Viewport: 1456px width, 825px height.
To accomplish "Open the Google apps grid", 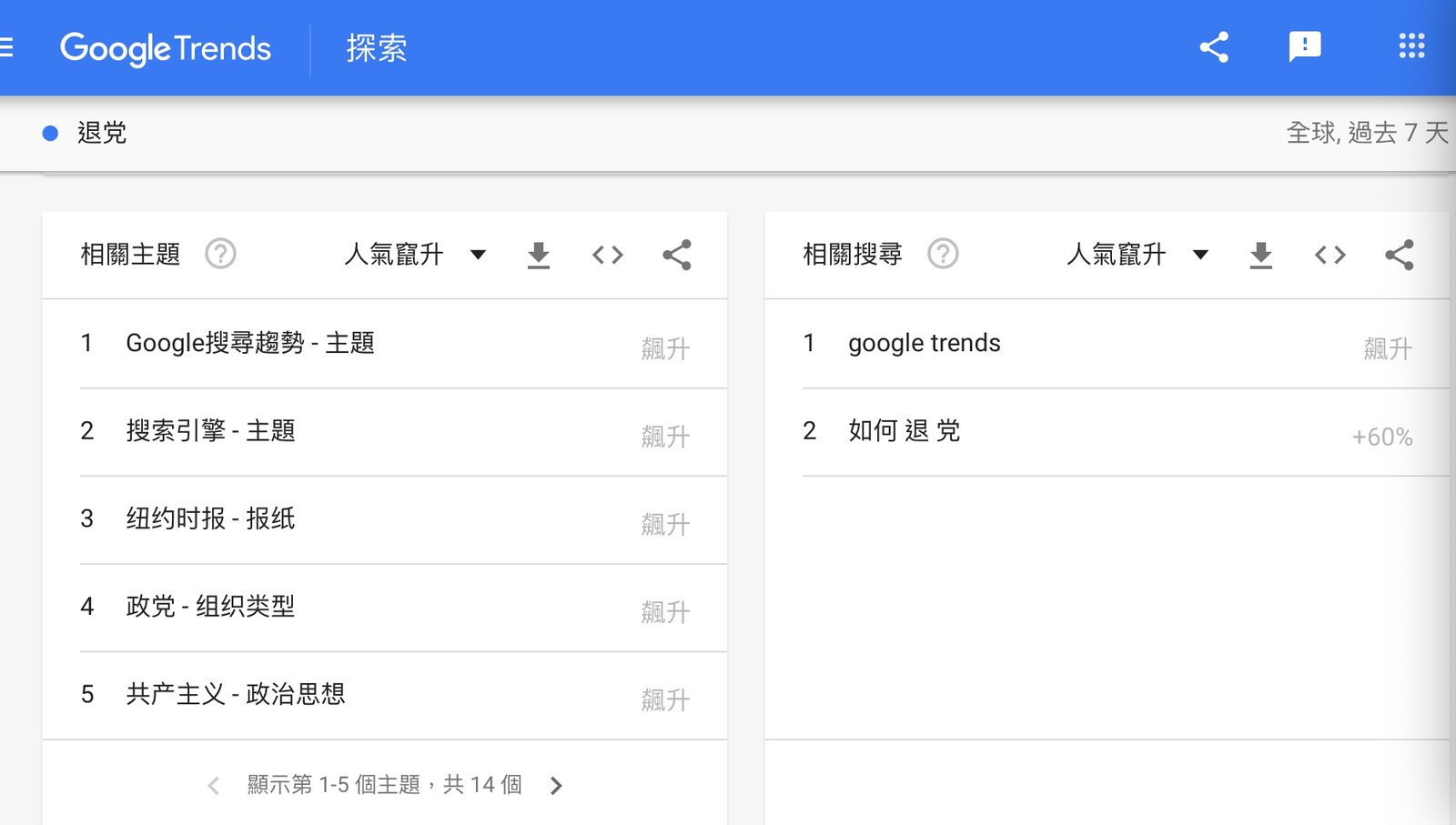I will (x=1411, y=46).
